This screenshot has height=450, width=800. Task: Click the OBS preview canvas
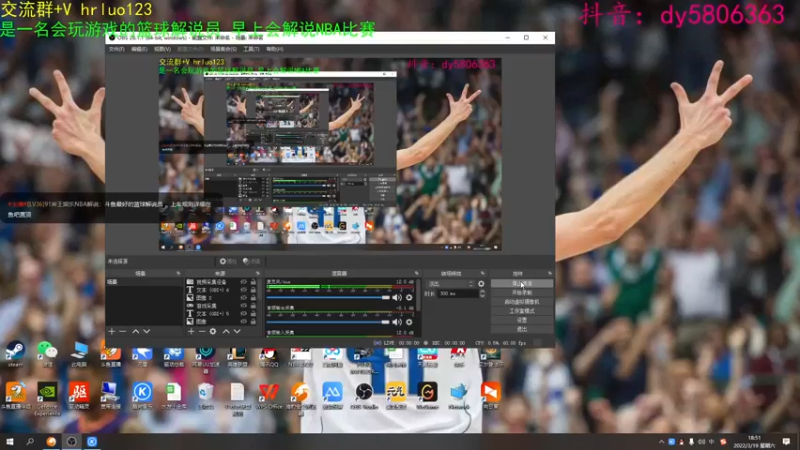coord(330,154)
